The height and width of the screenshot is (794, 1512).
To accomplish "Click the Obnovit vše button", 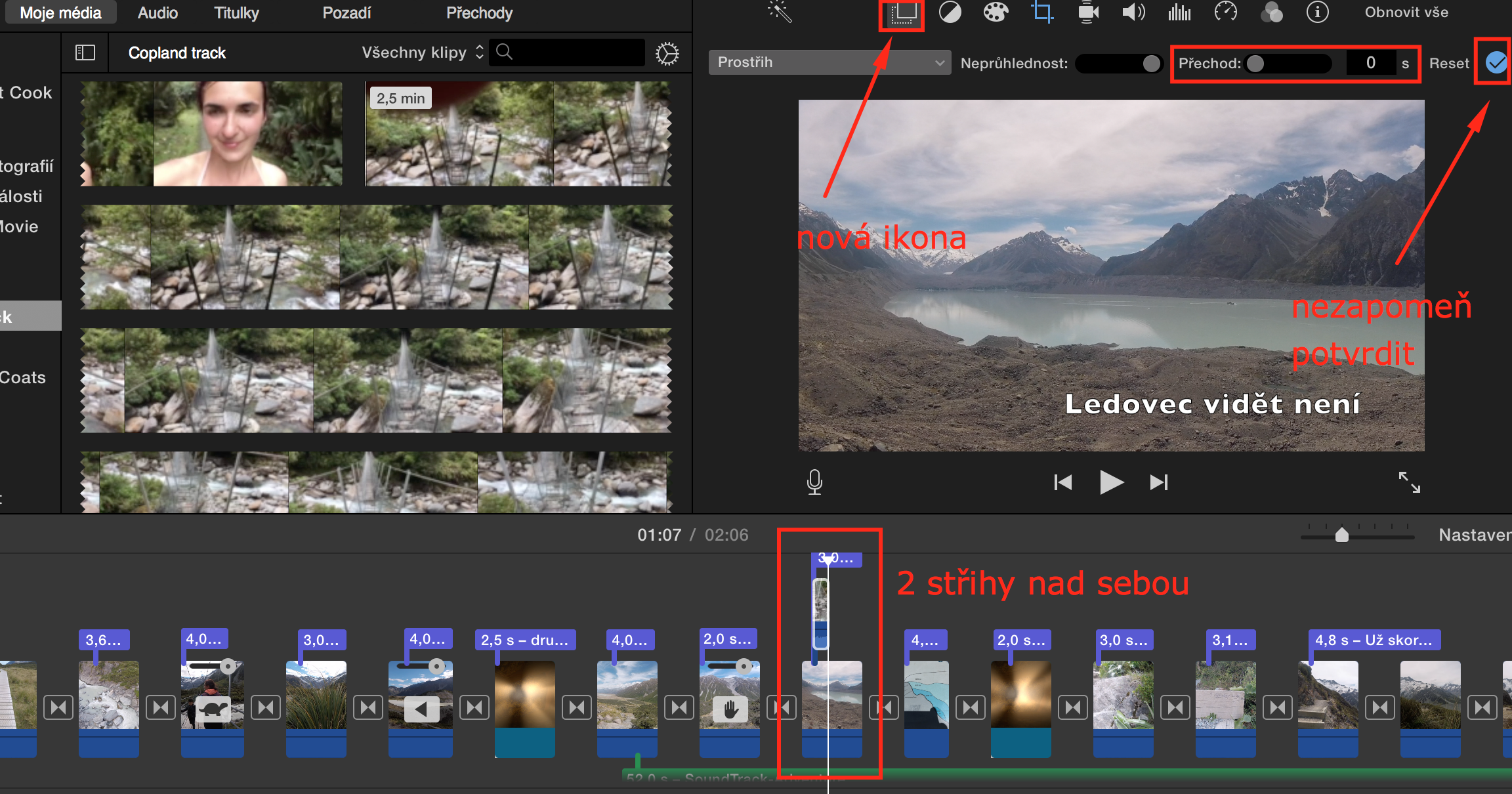I will click(1405, 12).
